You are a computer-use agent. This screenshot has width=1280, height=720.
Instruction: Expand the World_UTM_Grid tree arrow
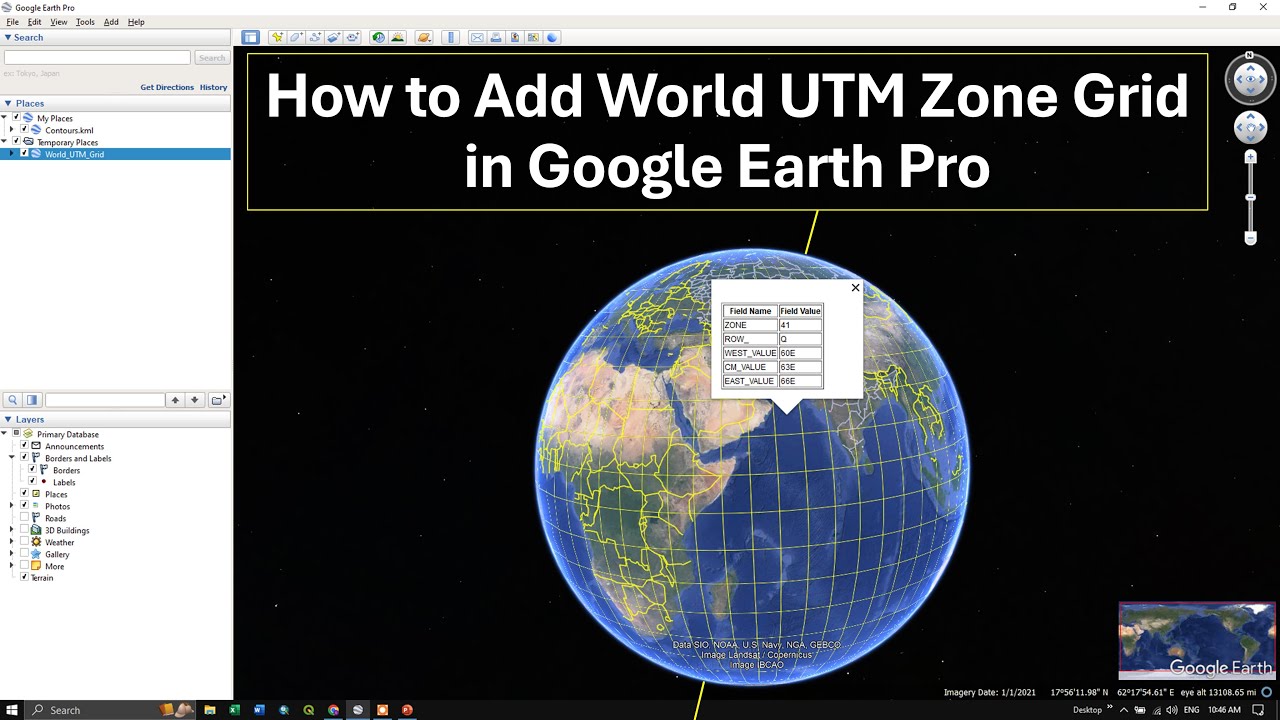tap(12, 154)
